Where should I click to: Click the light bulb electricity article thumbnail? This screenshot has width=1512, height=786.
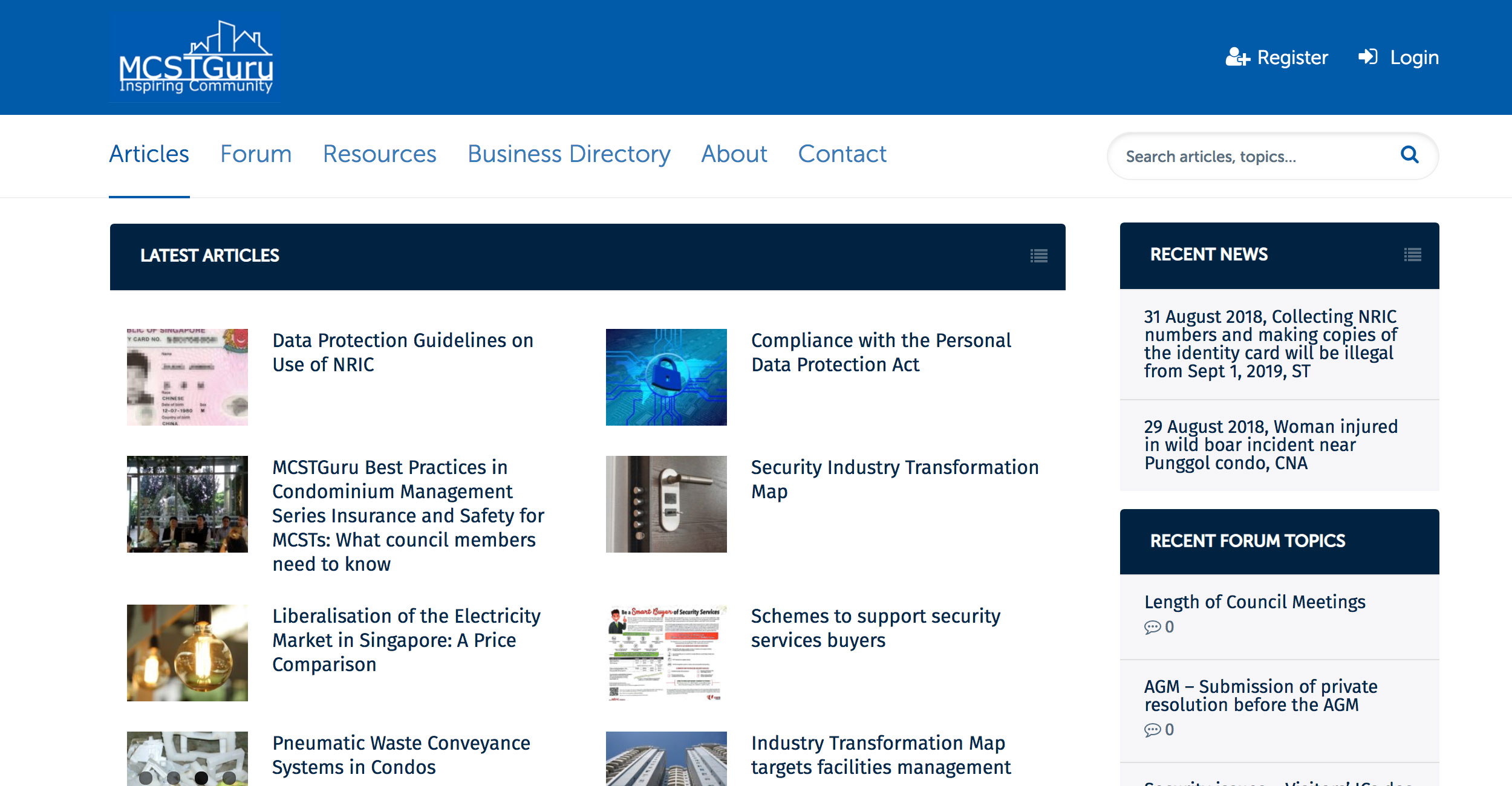(187, 653)
